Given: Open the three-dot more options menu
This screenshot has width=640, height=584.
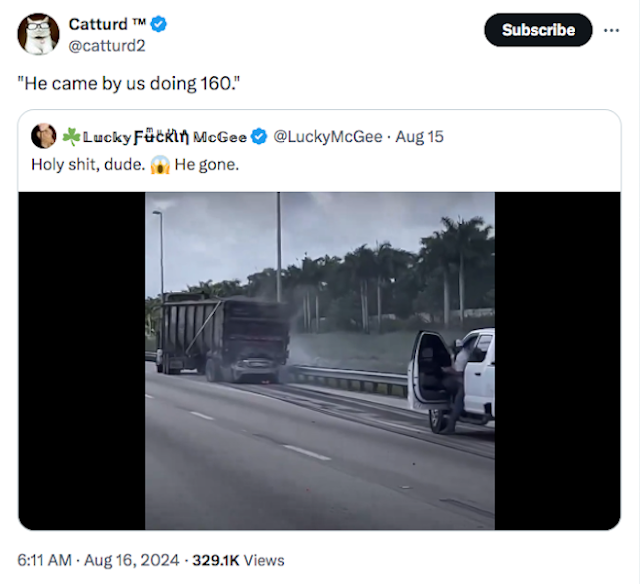Looking at the screenshot, I should [x=612, y=29].
